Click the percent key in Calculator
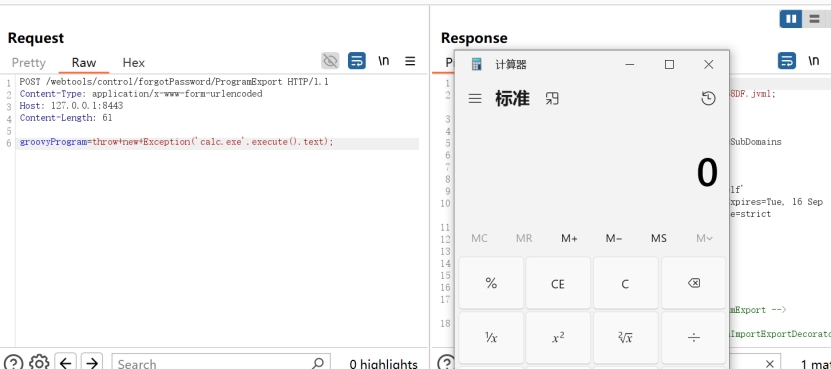 pos(491,283)
